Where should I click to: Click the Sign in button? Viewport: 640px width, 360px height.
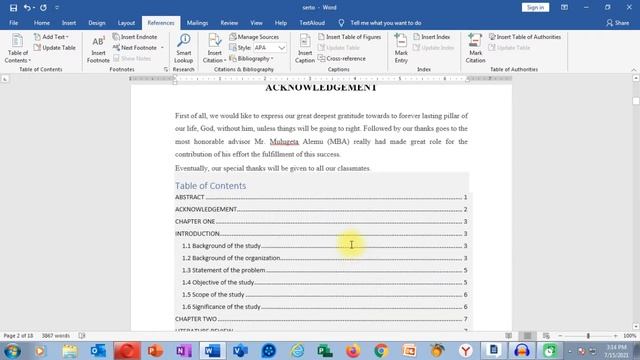tap(535, 7)
